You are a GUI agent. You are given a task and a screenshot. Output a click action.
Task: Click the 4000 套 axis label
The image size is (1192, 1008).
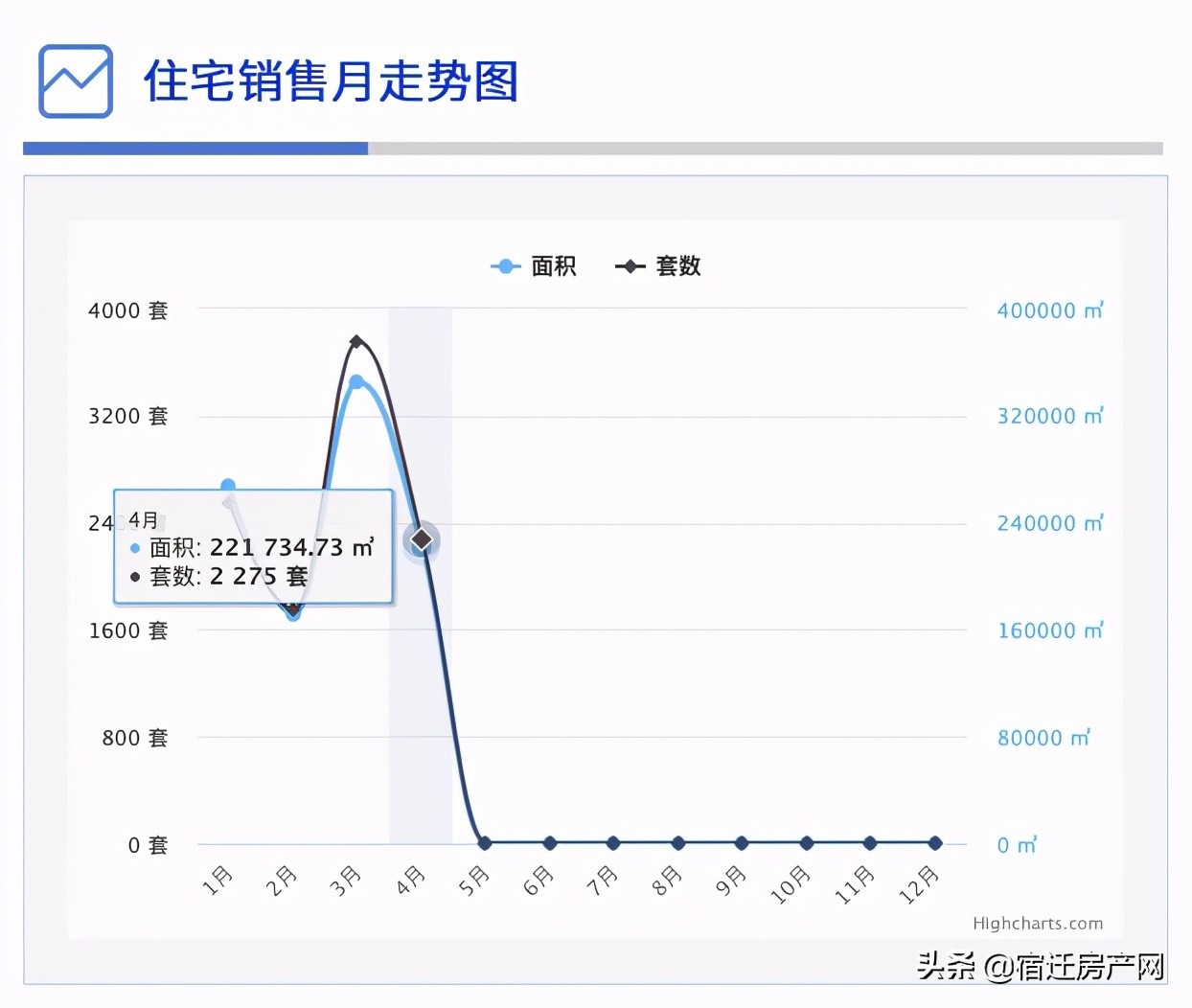[x=127, y=310]
